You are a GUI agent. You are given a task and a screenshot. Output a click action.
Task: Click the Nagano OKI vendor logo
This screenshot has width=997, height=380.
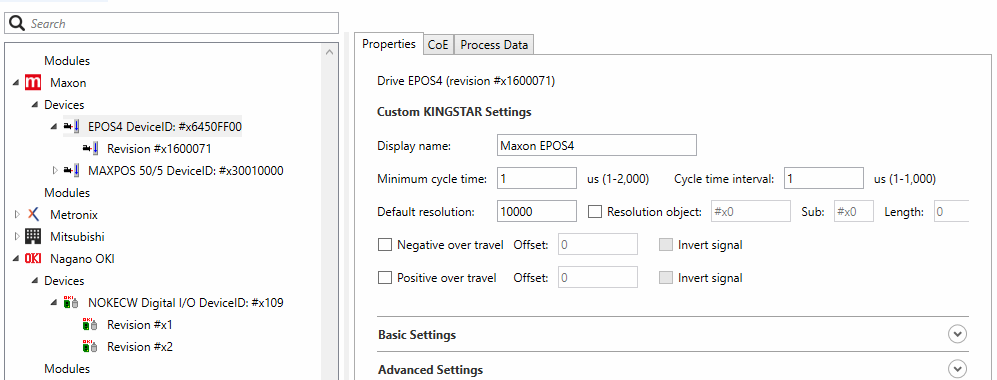[32, 259]
